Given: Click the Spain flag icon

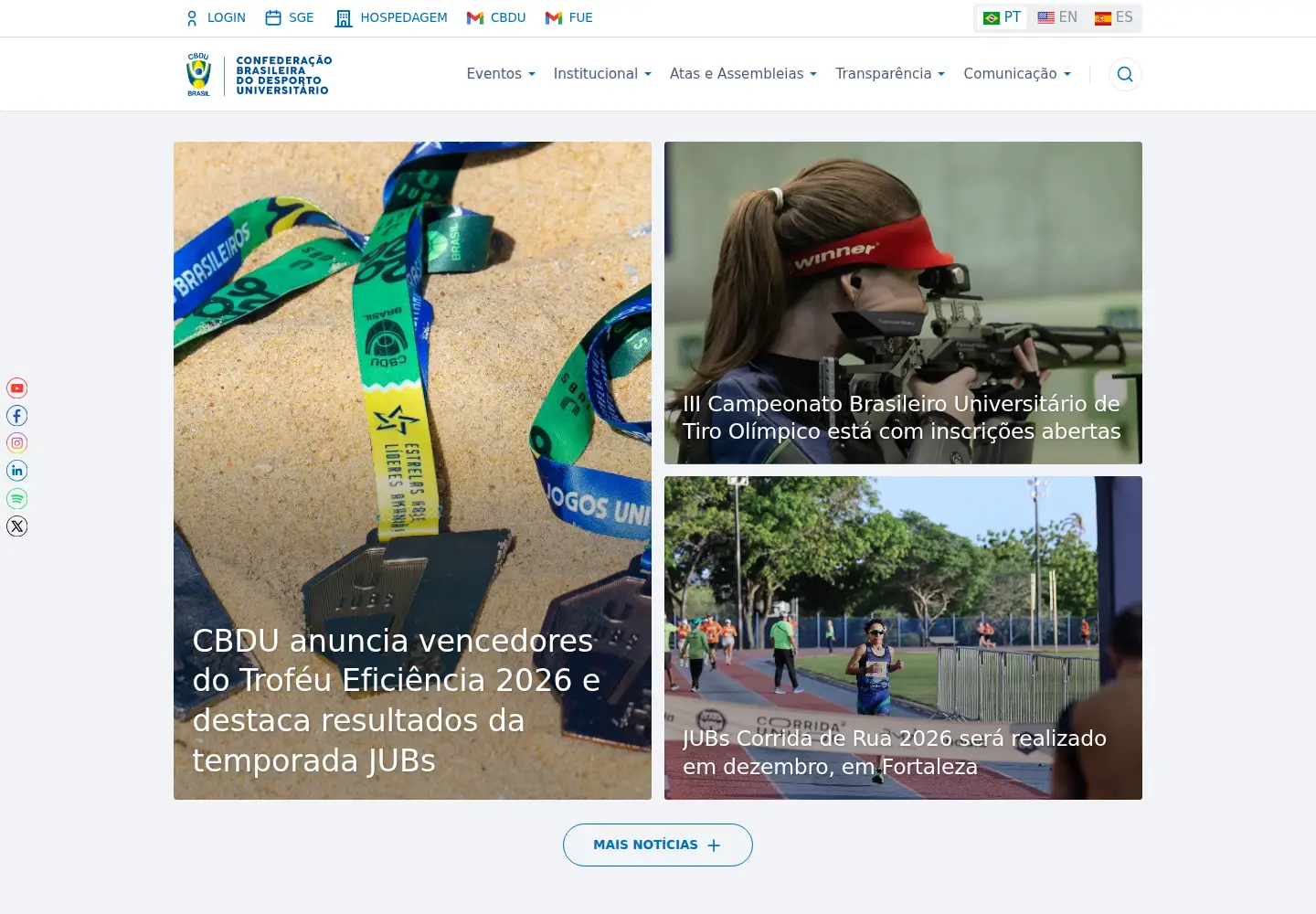Looking at the screenshot, I should click(1103, 17).
